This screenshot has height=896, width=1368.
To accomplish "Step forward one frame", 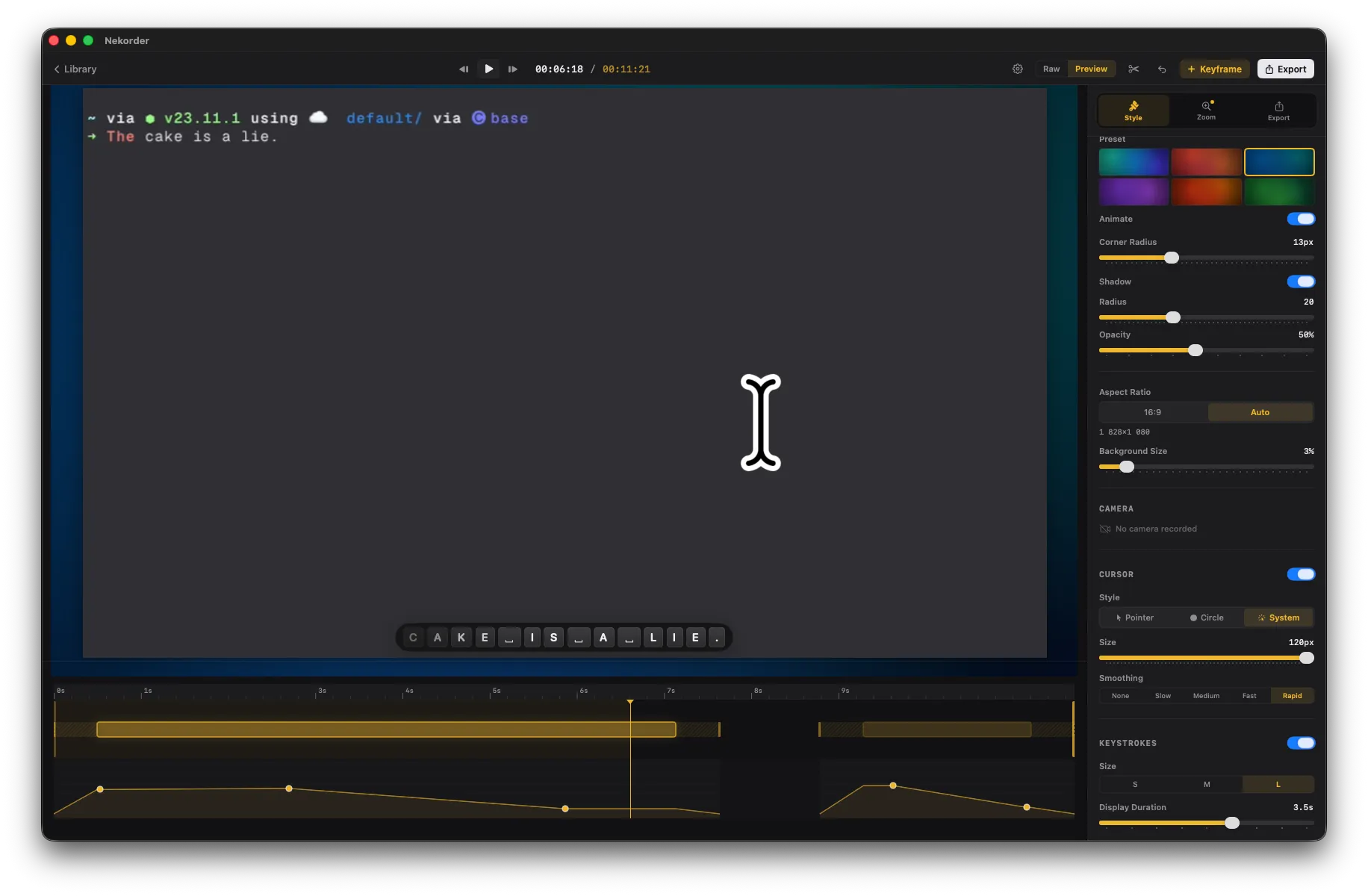I will [x=513, y=69].
